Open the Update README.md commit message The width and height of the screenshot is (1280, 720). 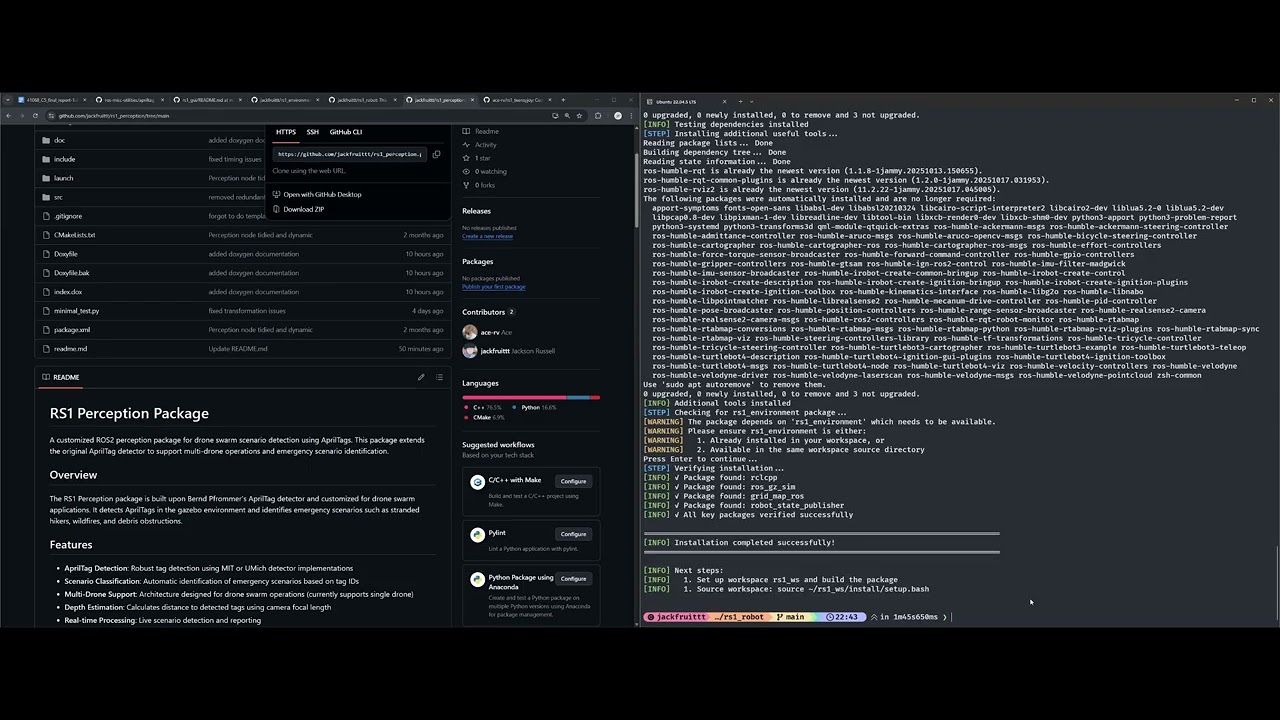pyautogui.click(x=238, y=349)
